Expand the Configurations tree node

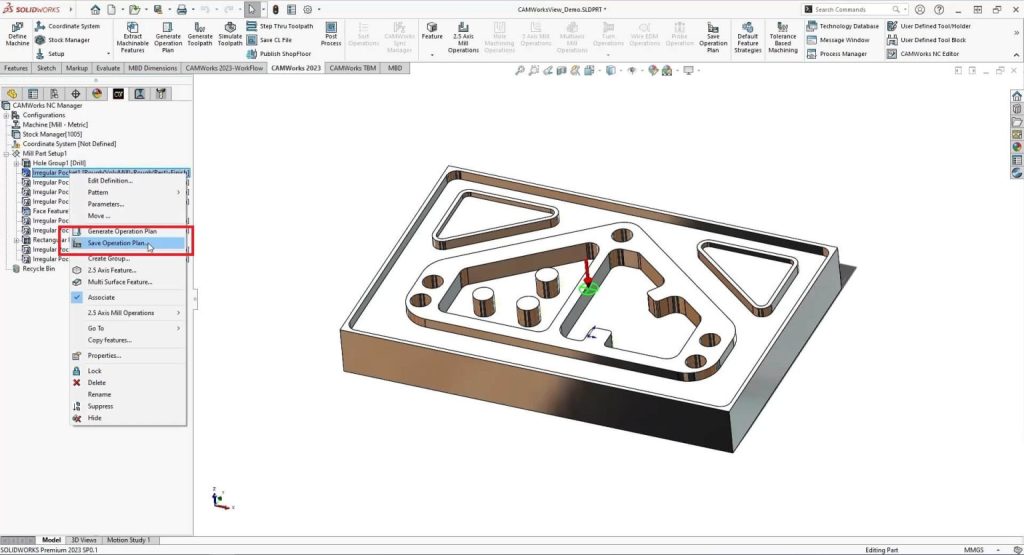pos(7,115)
